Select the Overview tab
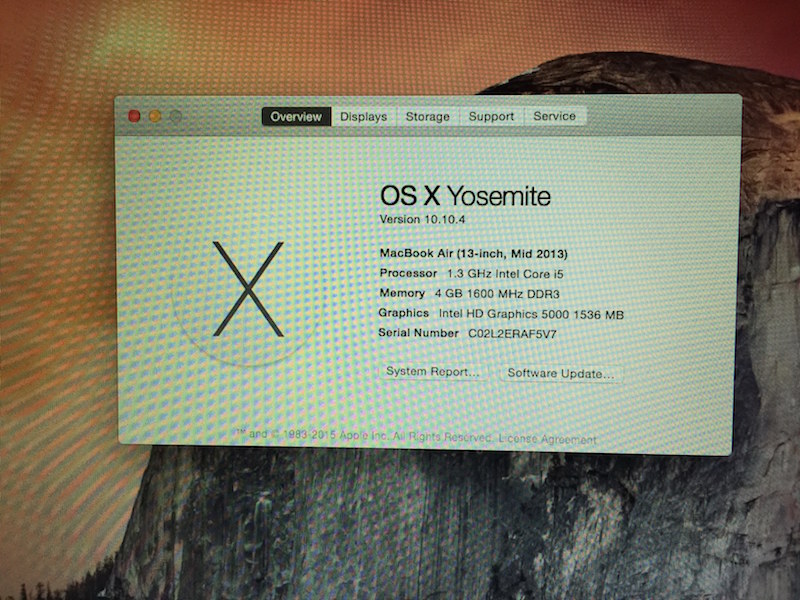The height and width of the screenshot is (600, 800). tap(296, 116)
